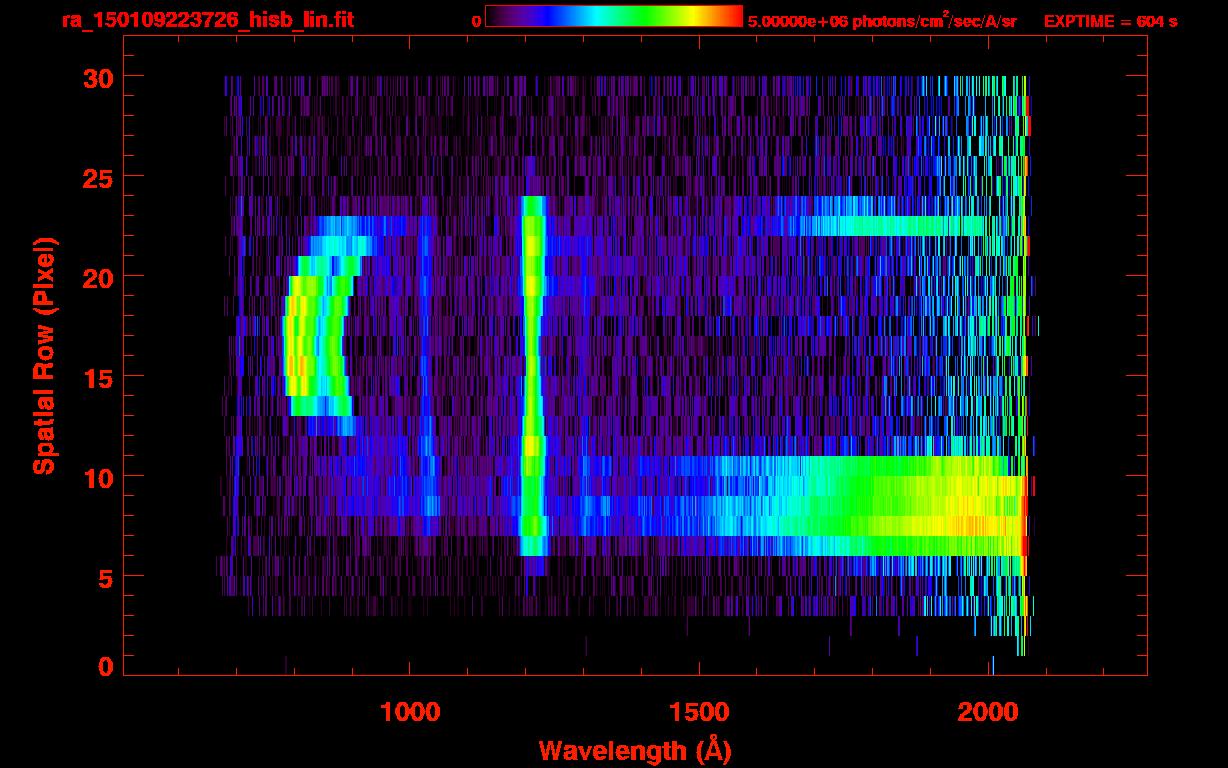The height and width of the screenshot is (768, 1228).
Task: Click the bright vertical emission line near 1216 Å
Action: (x=532, y=376)
